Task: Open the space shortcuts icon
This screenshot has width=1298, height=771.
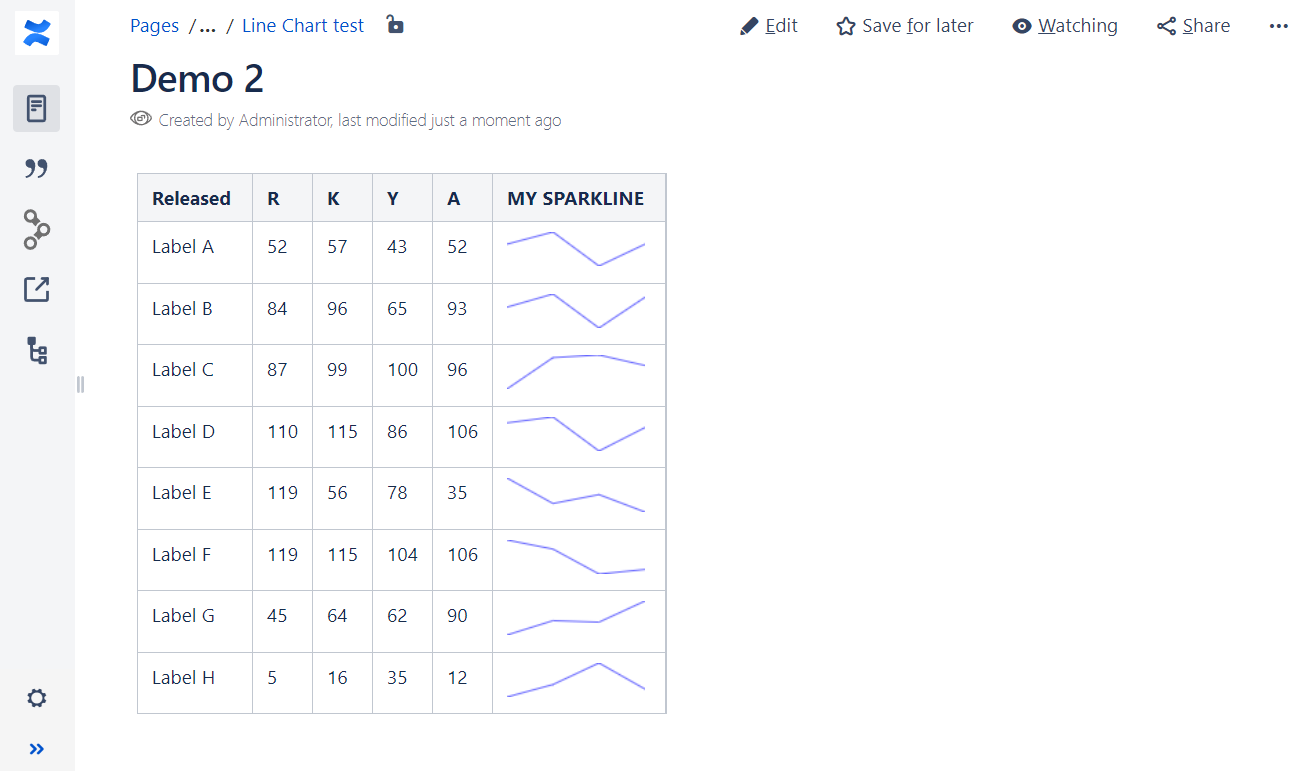Action: coord(36,229)
